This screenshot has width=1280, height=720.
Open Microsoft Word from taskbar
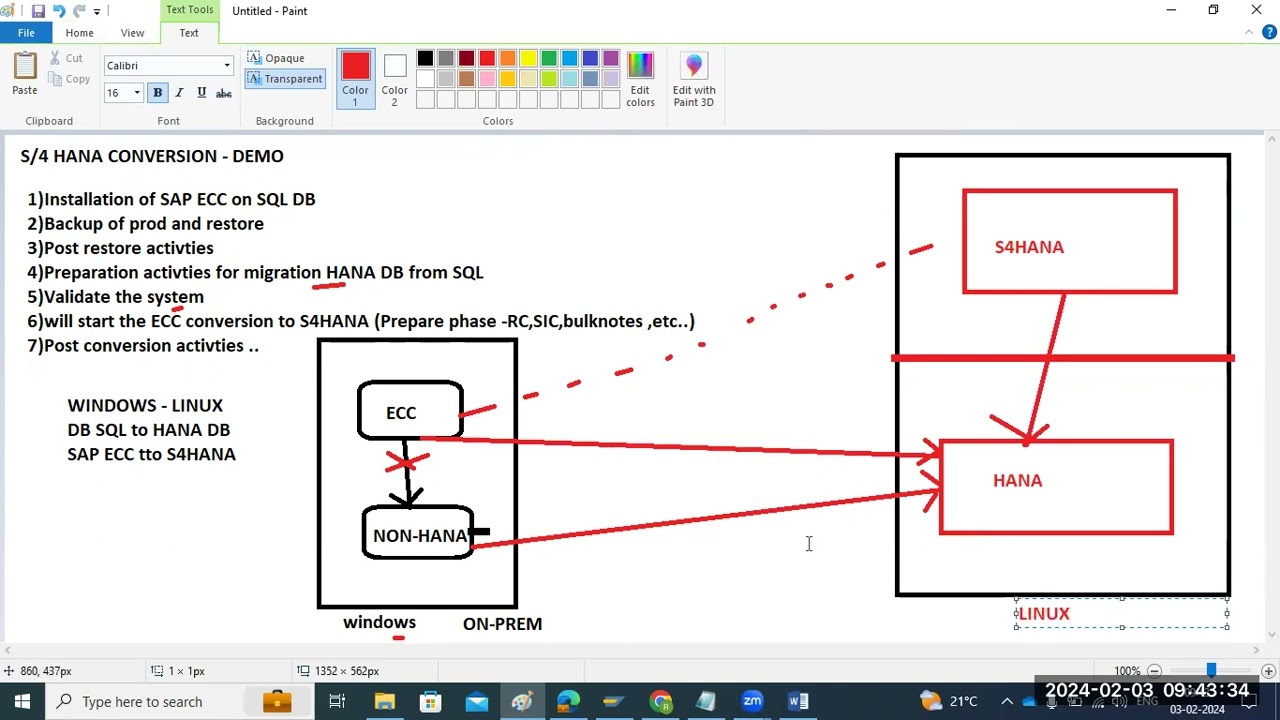798,701
